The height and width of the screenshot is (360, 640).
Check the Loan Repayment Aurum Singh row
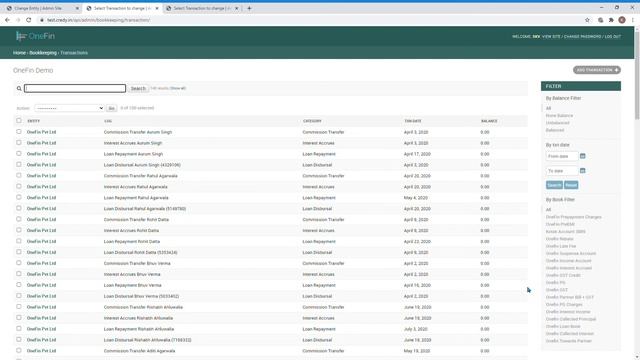coord(19,153)
